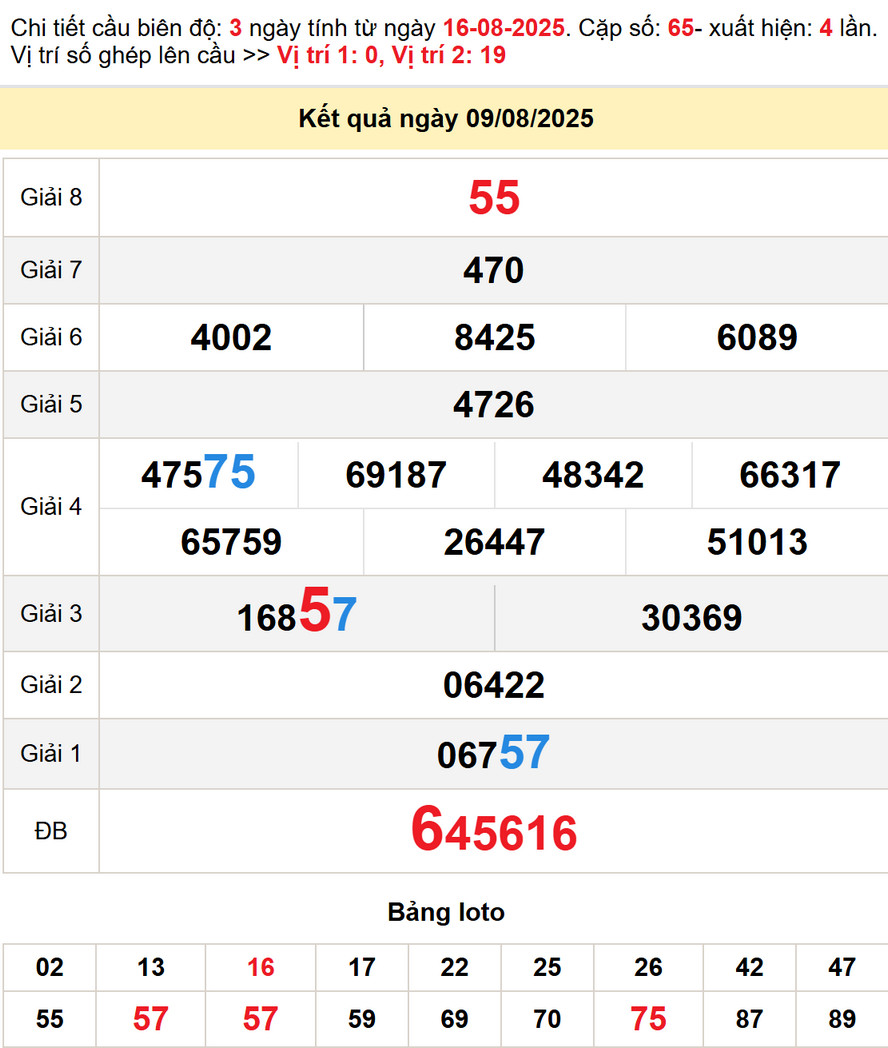This screenshot has height=1048, width=888.
Task: Select the Giải 8 row label
Action: (51, 197)
